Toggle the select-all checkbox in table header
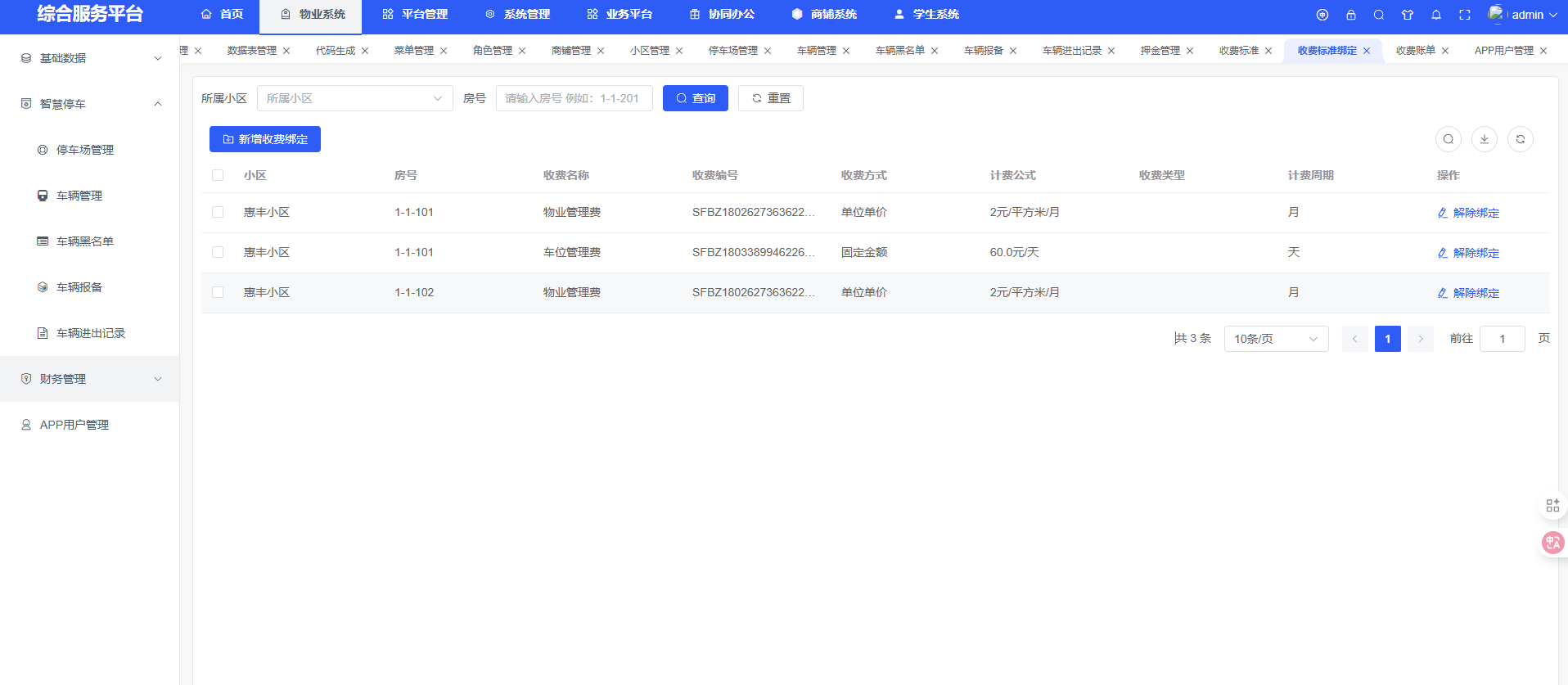 coord(218,175)
